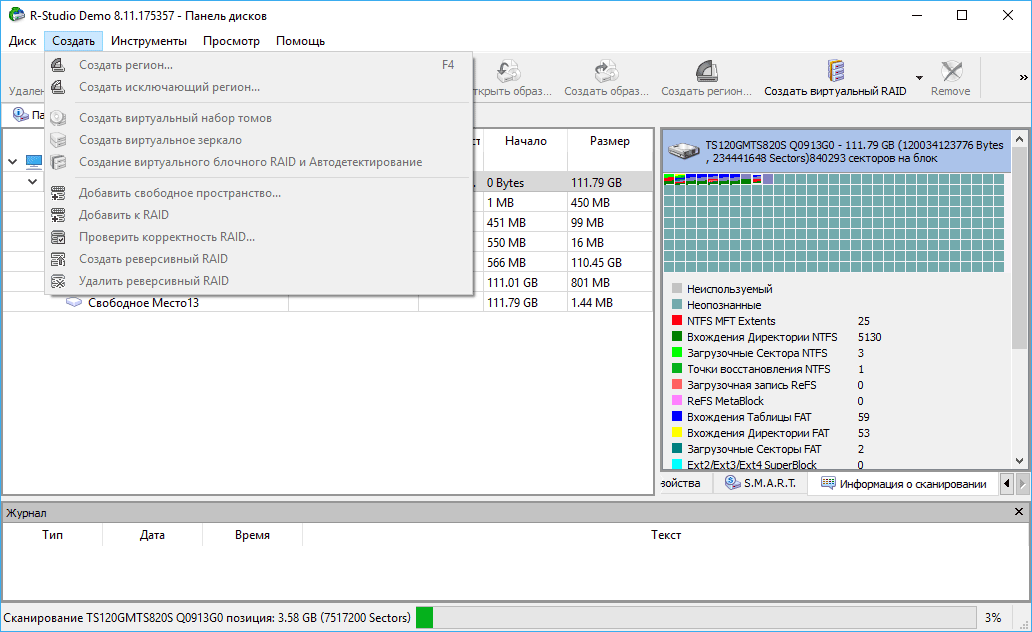Collapse the computer tree node
The height and width of the screenshot is (632, 1032).
(13, 161)
